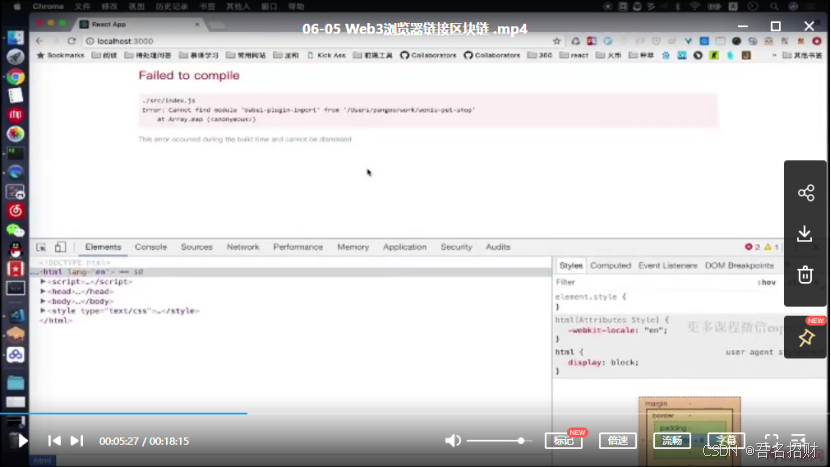Mute the player volume speaker icon
The image size is (831, 467).
pos(453,441)
